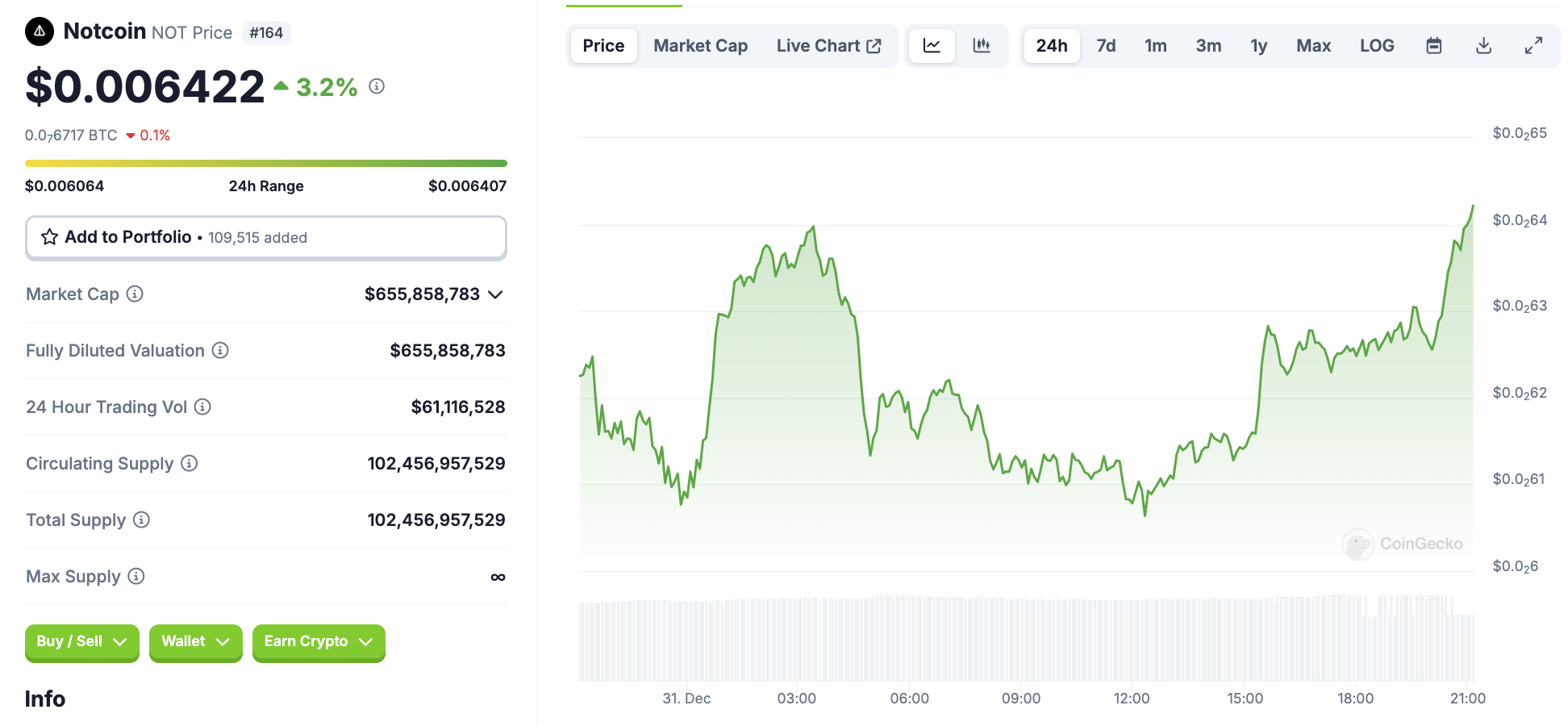Click the Circulating Supply 102,456,957,529 value

click(436, 464)
